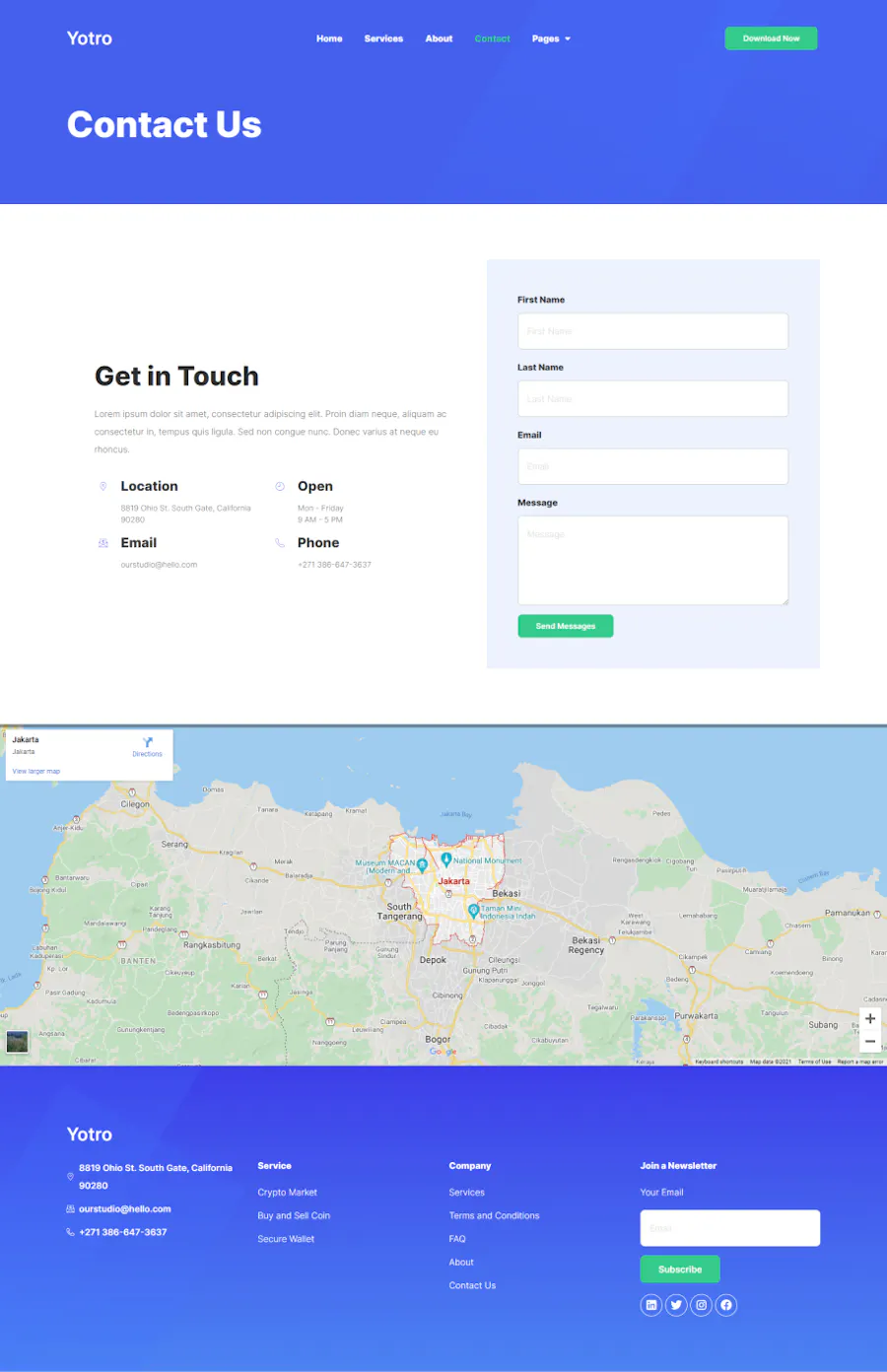This screenshot has width=887, height=1372.
Task: Click the Join a Newsletter heading
Action: [x=679, y=1166]
